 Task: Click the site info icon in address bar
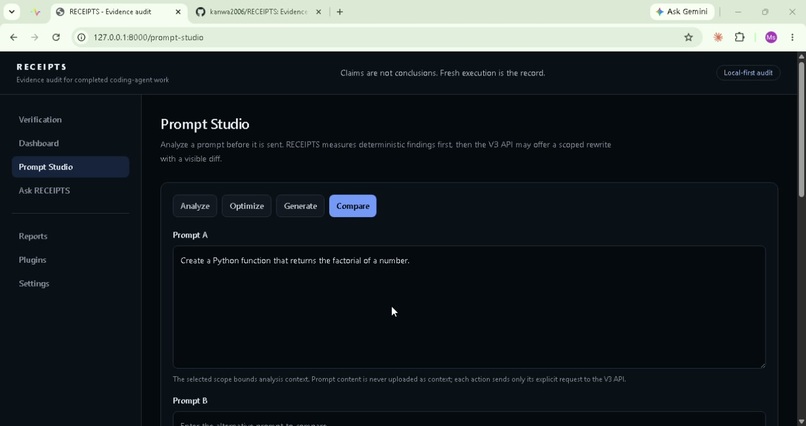point(81,38)
